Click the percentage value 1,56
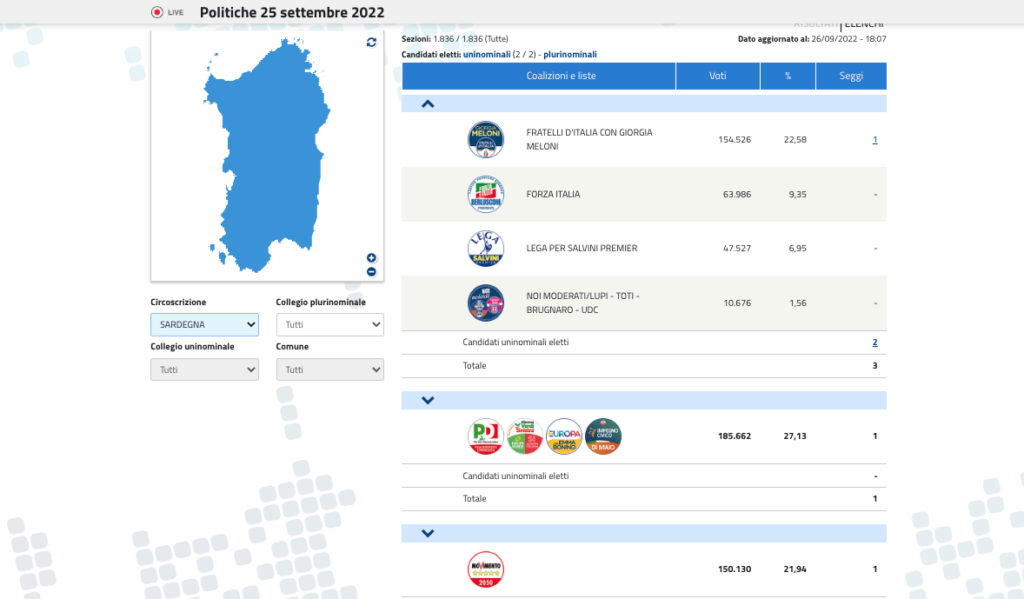Screen dimensions: 1024x599 pyautogui.click(x=797, y=303)
